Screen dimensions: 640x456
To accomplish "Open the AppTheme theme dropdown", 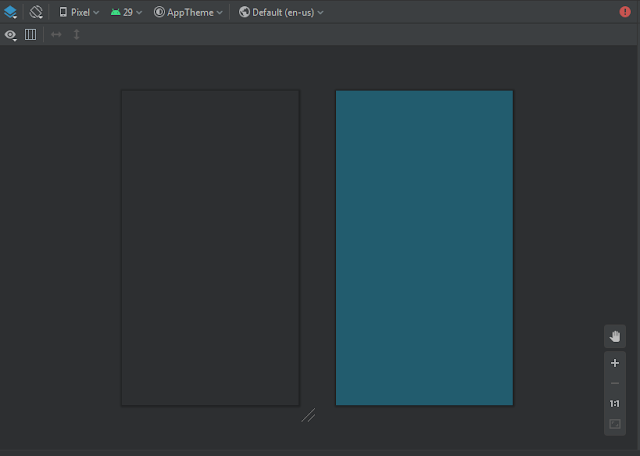I will pyautogui.click(x=188, y=13).
